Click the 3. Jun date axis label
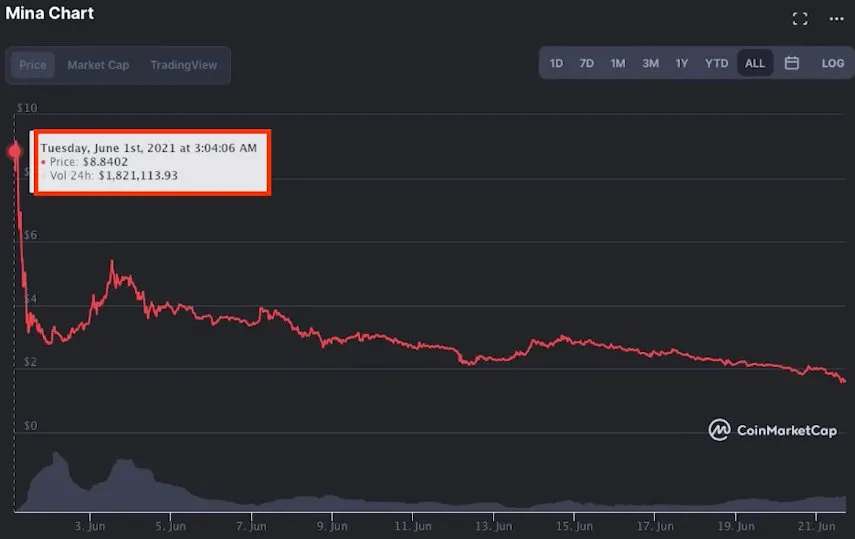 point(90,525)
